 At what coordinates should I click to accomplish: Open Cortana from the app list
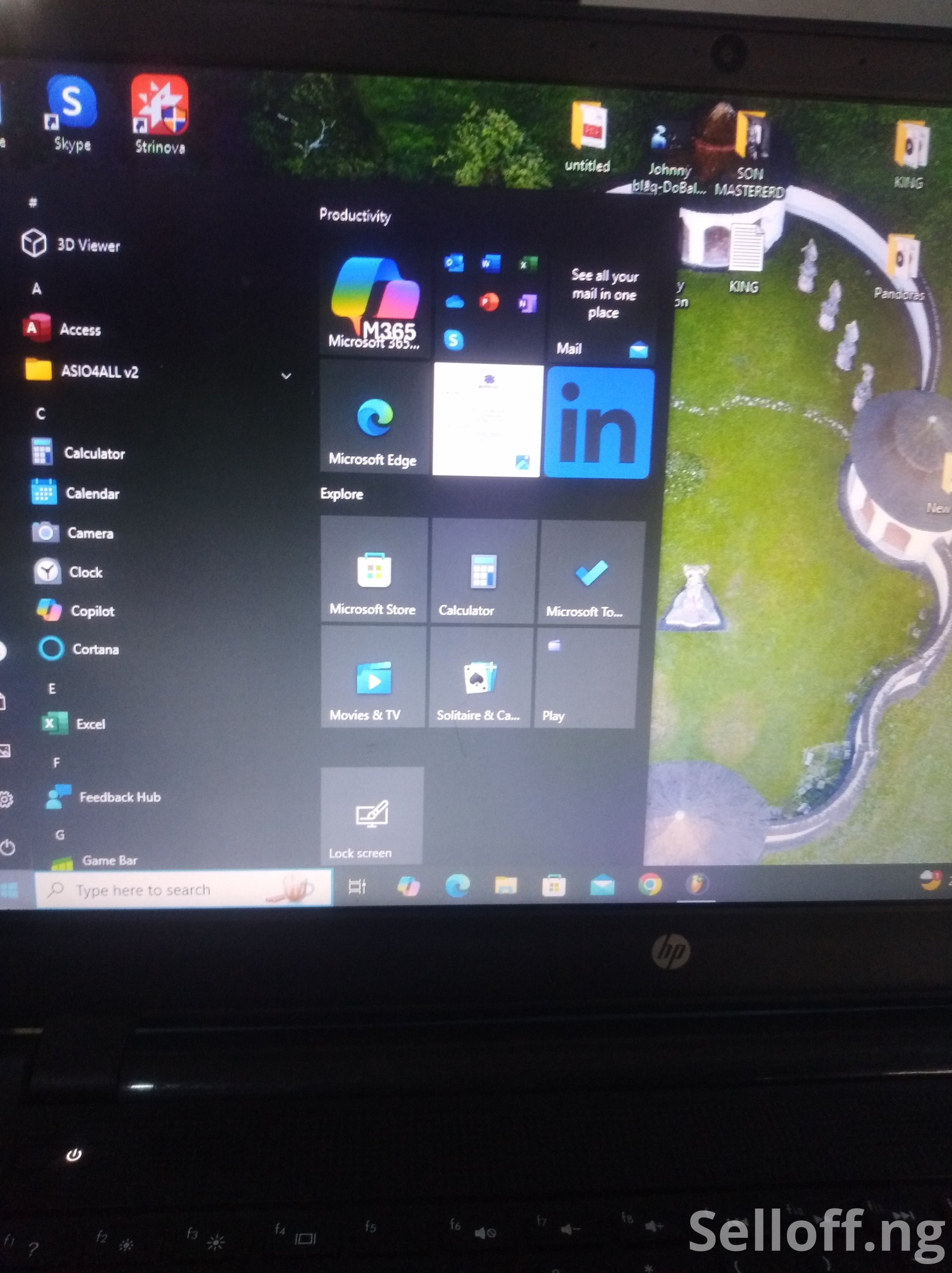79,649
